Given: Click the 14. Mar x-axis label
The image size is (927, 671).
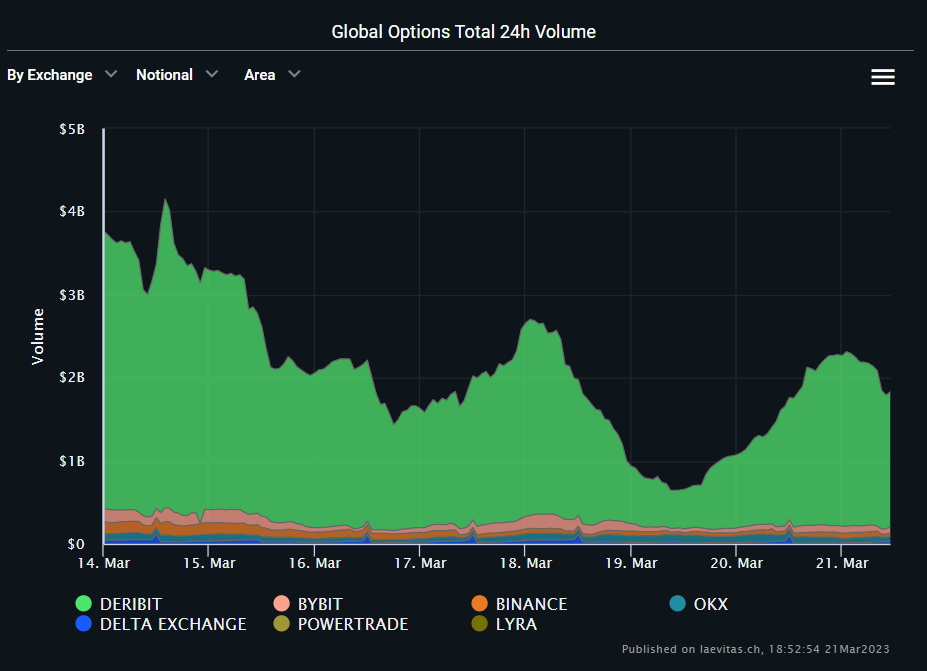Looking at the screenshot, I should point(103,563).
